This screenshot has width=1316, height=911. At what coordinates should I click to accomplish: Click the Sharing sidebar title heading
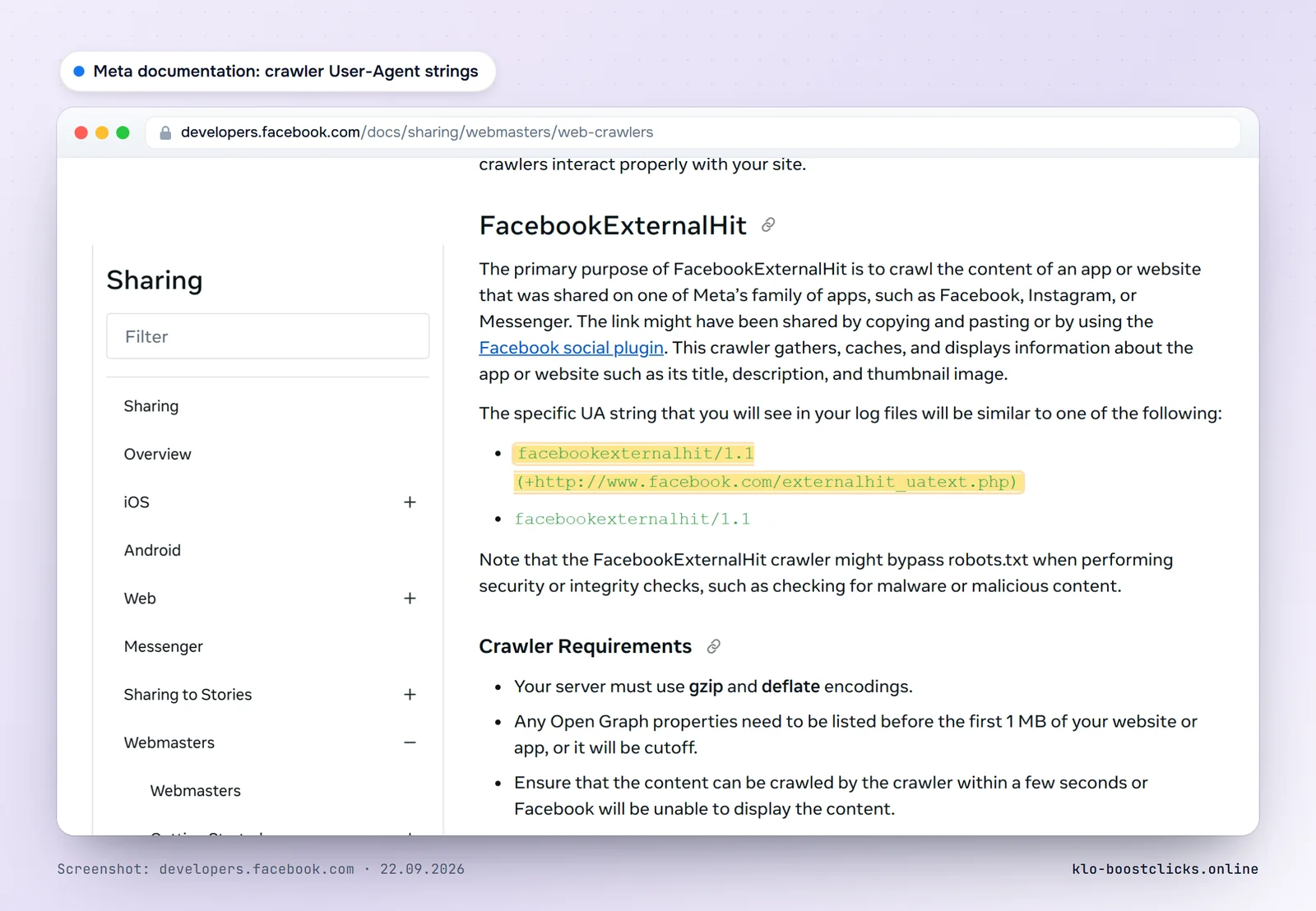(x=155, y=280)
